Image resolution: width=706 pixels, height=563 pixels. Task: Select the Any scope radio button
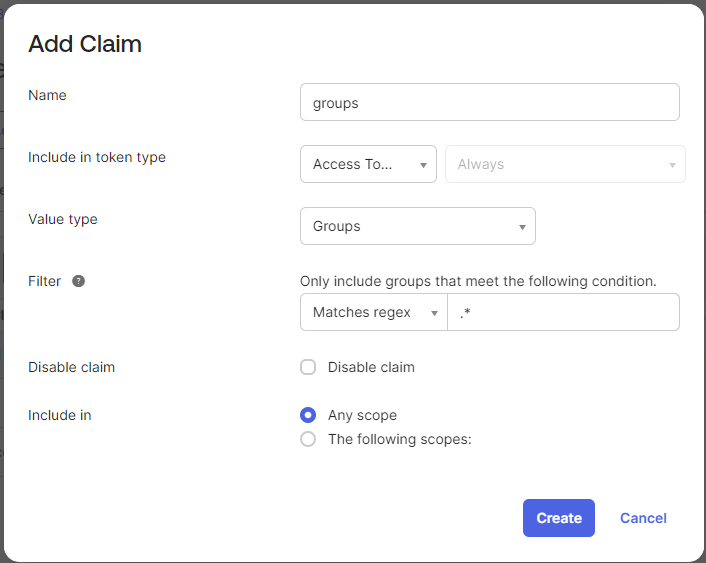click(x=308, y=415)
